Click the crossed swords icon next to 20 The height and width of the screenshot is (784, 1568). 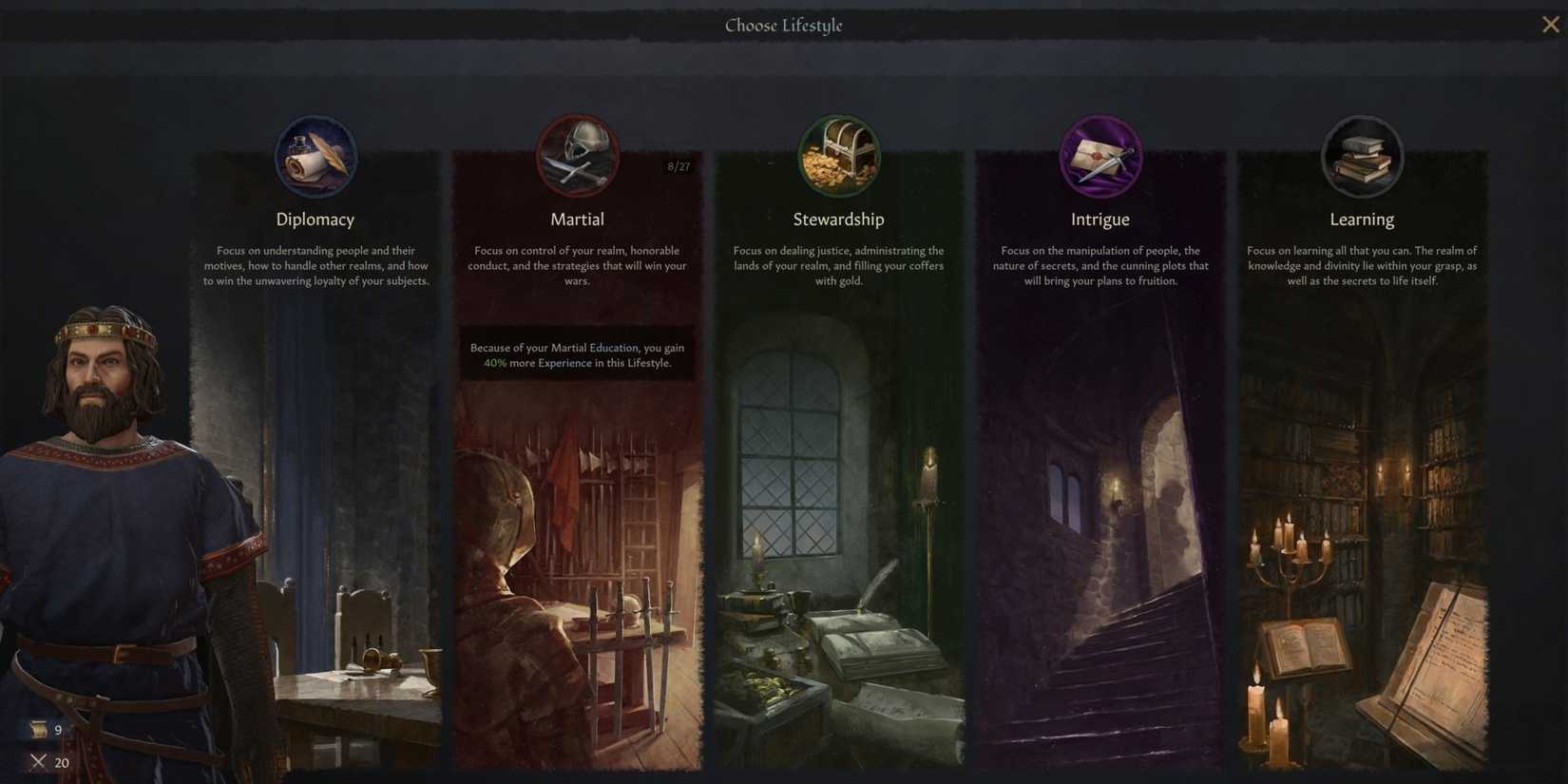[x=38, y=761]
